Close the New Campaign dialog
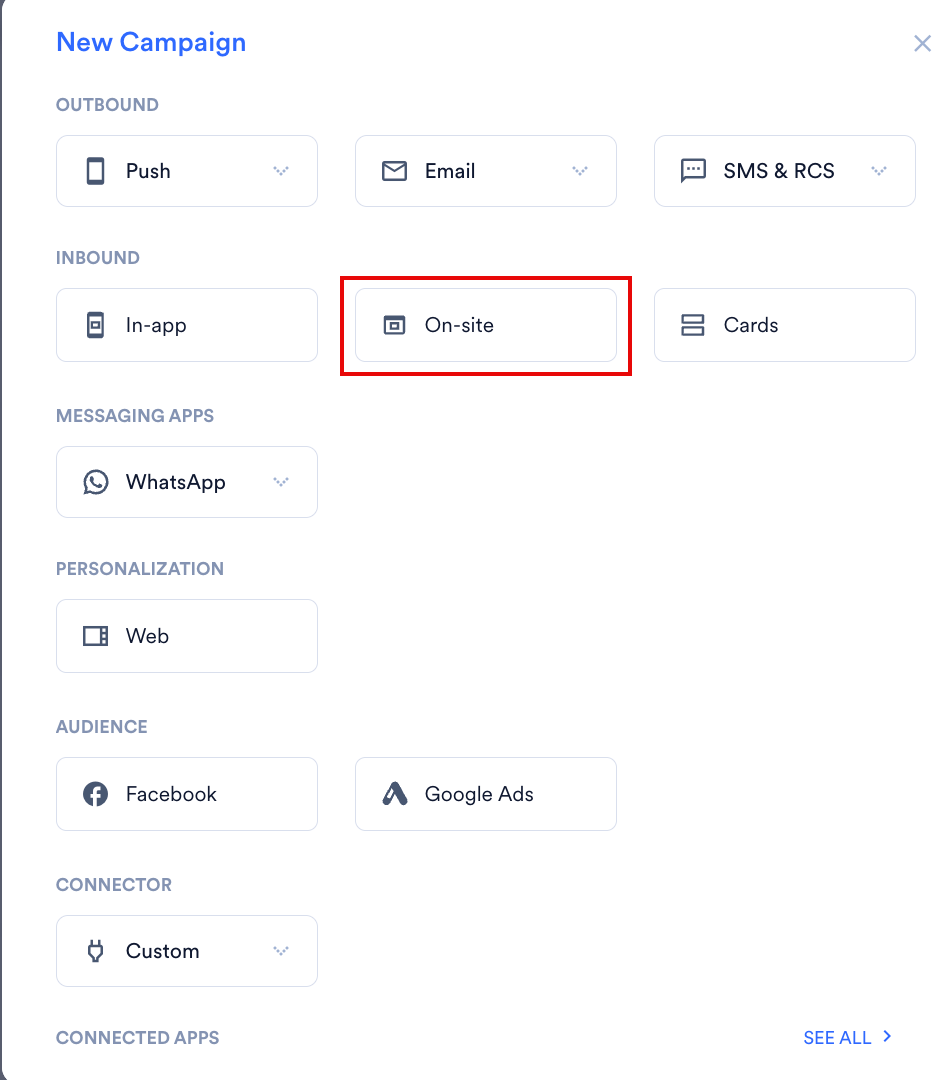Screen dimensions: 948x1080 click(x=923, y=43)
